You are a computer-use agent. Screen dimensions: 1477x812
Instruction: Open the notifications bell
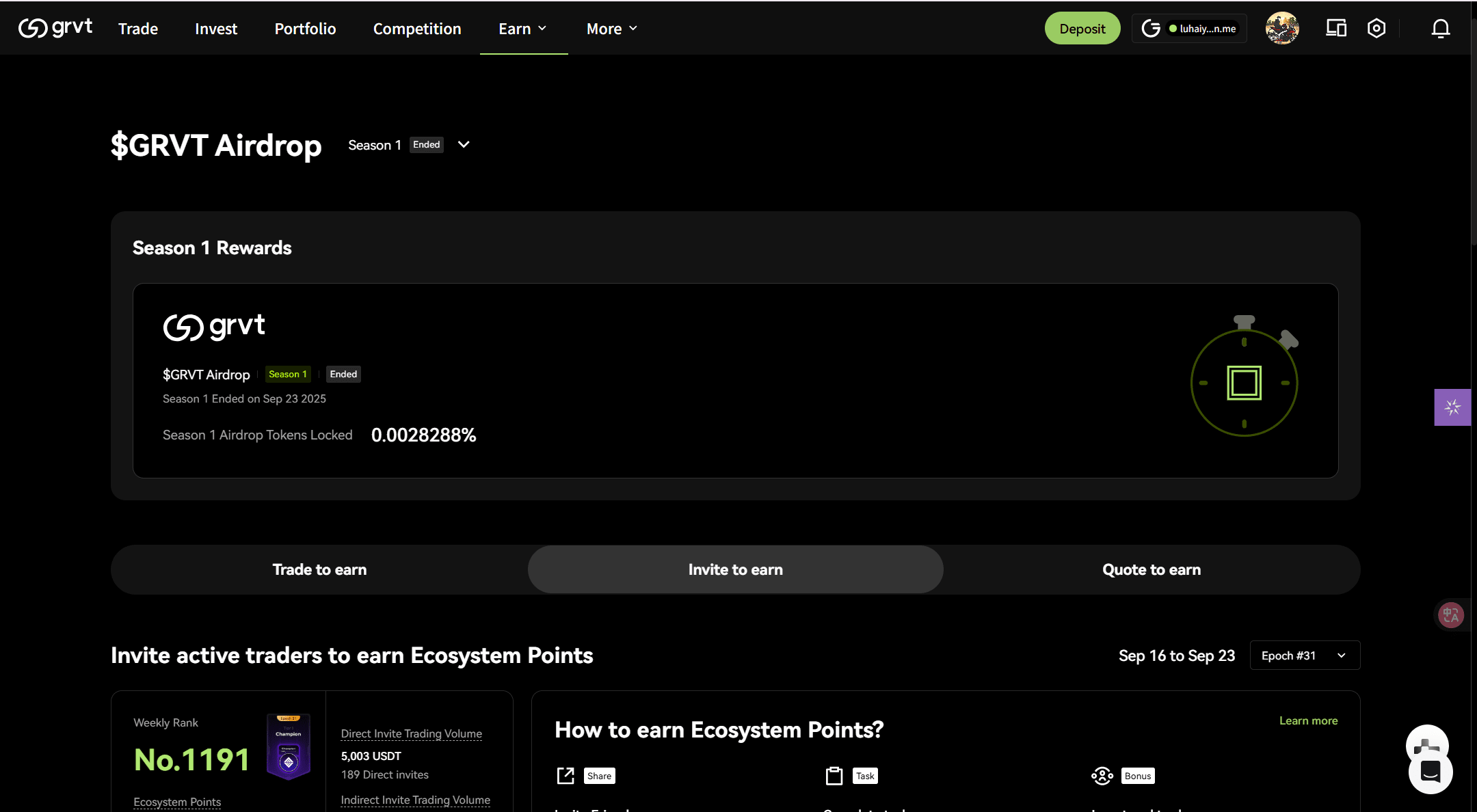(1440, 29)
